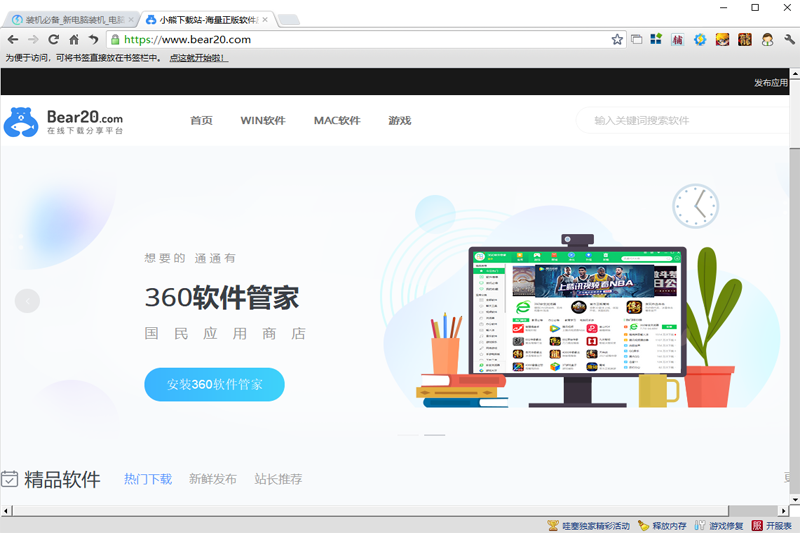Click the green padlock security icon

click(x=115, y=39)
